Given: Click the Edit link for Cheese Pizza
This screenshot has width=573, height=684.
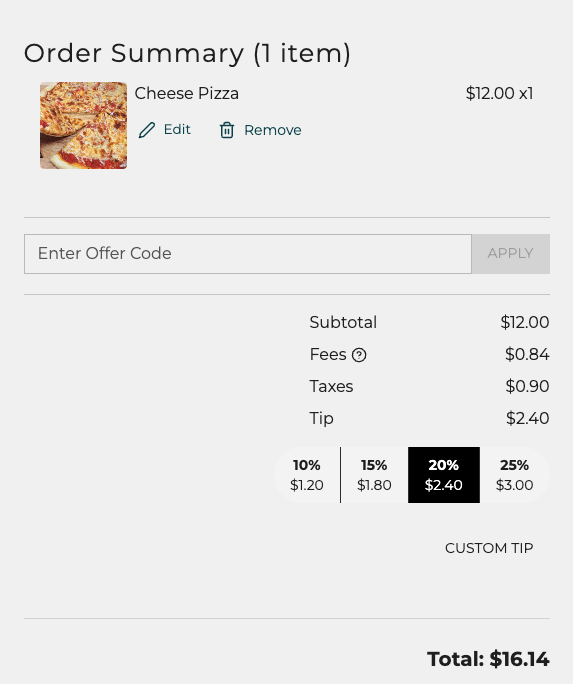Looking at the screenshot, I should click(x=164, y=130).
